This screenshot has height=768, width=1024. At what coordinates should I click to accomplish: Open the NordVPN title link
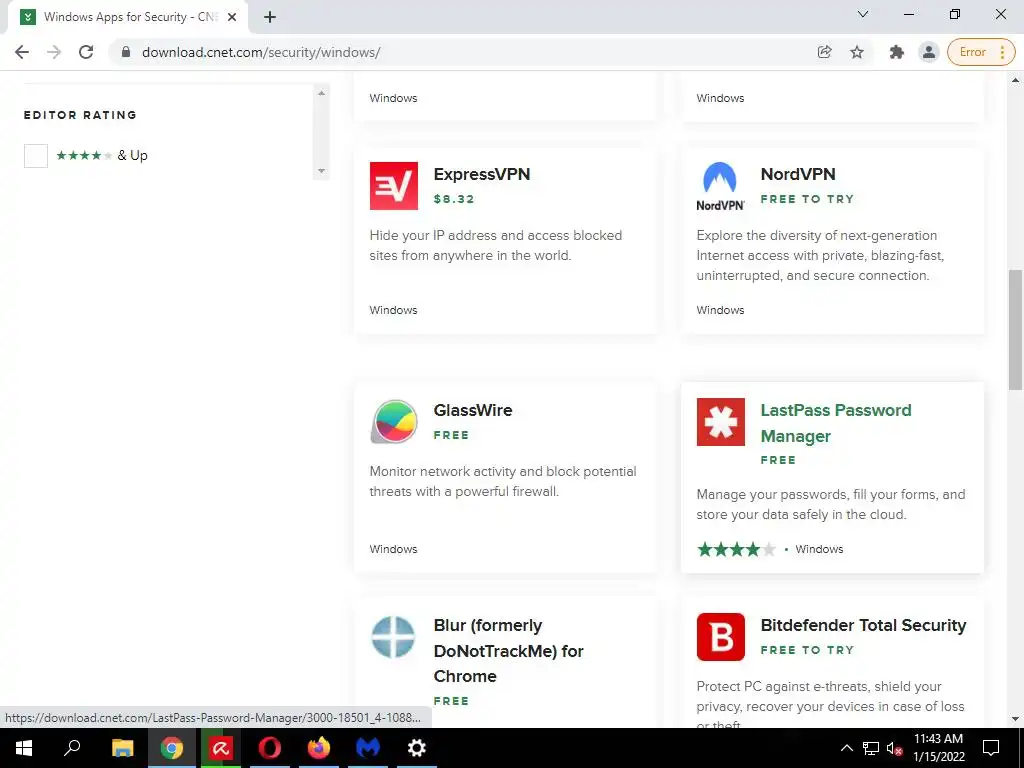pos(798,174)
